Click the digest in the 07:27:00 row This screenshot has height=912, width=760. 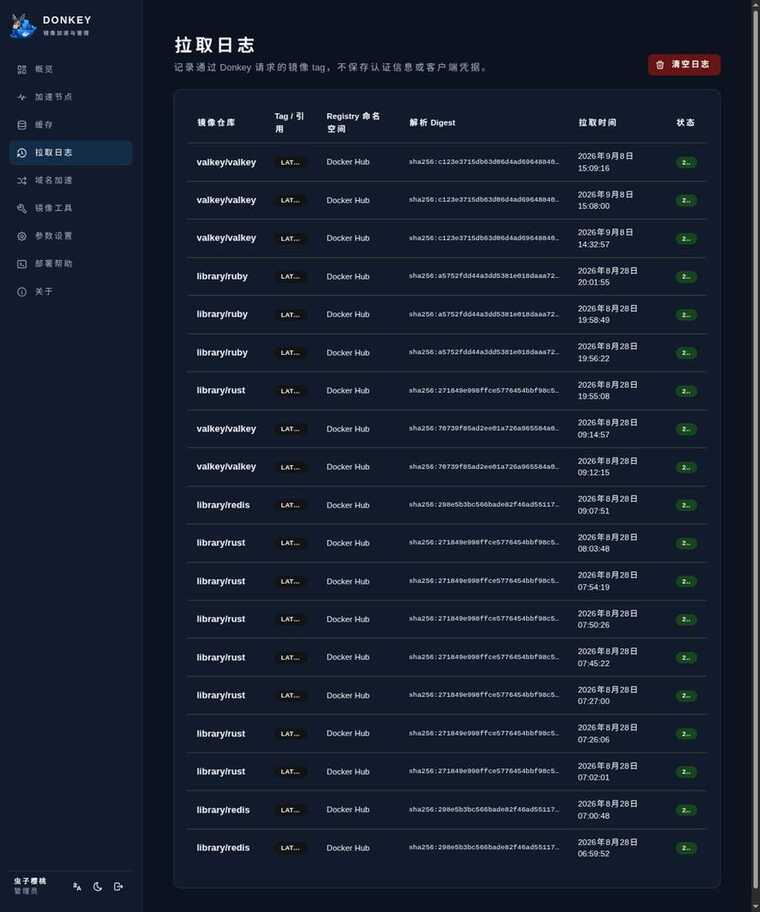click(x=484, y=695)
